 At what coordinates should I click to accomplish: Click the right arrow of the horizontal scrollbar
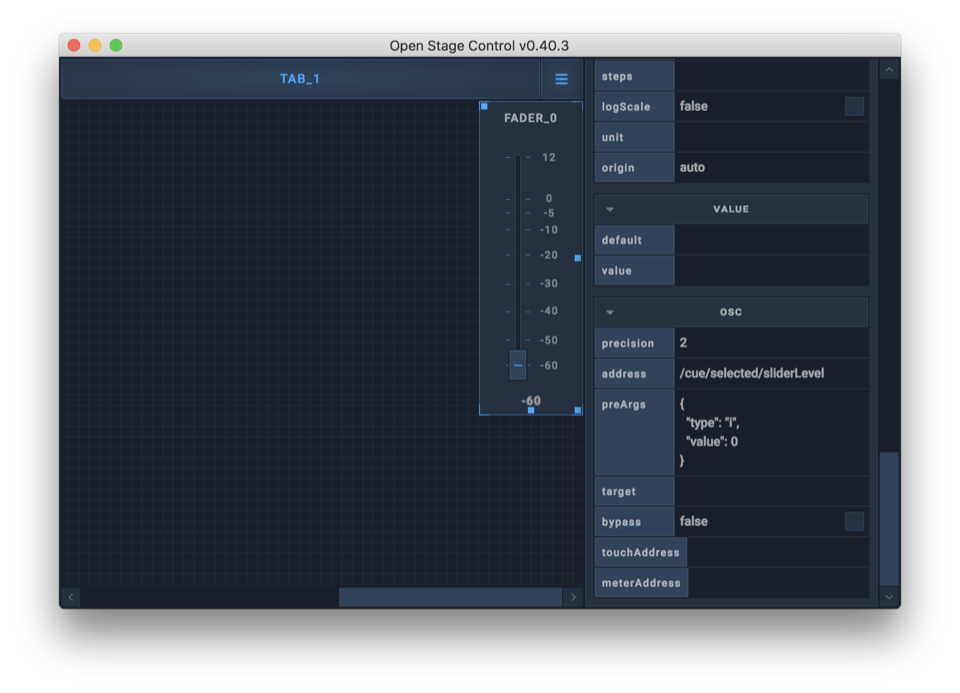coord(573,597)
